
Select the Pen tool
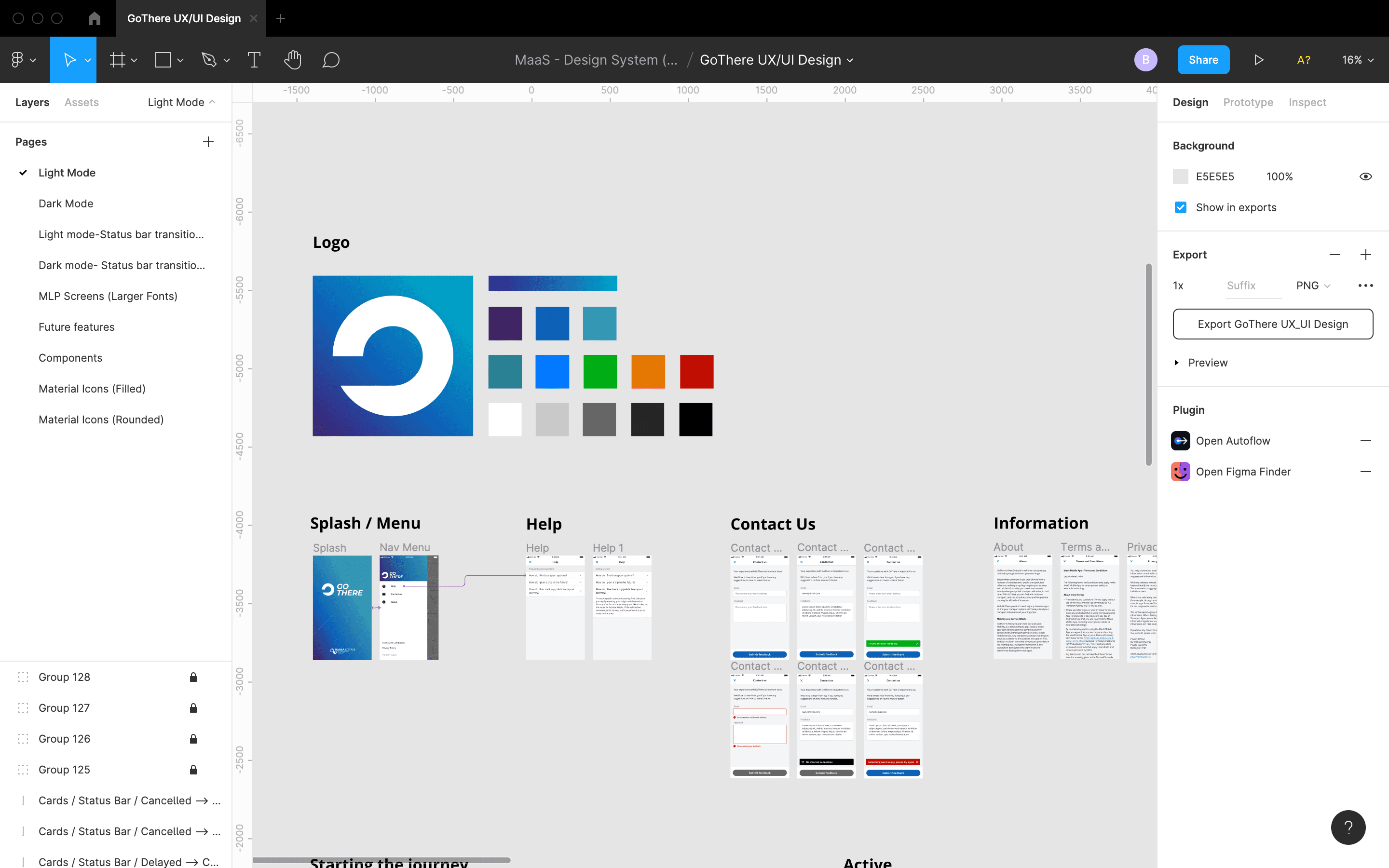click(x=209, y=60)
